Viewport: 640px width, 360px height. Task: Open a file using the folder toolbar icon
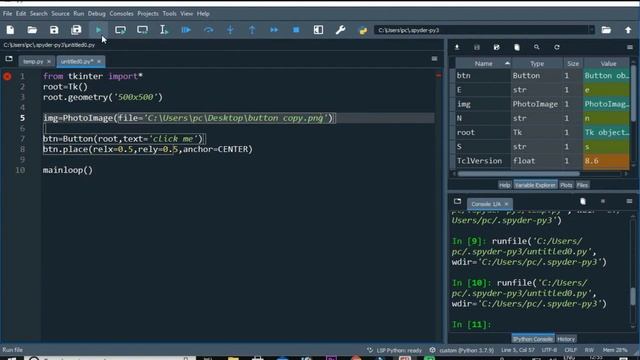pos(32,30)
